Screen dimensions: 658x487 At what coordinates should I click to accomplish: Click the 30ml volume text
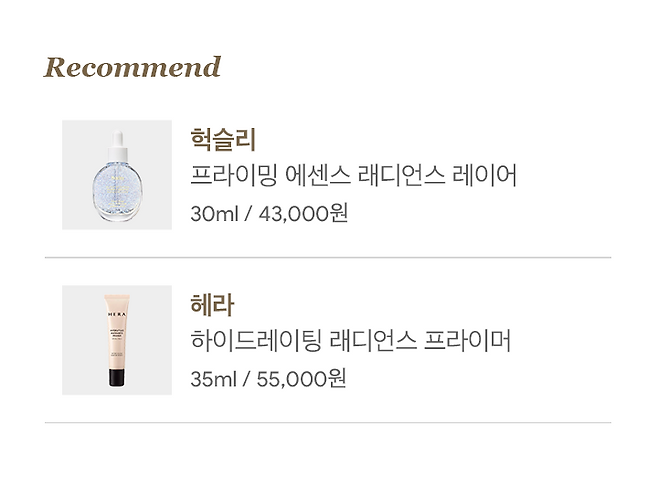pos(214,214)
